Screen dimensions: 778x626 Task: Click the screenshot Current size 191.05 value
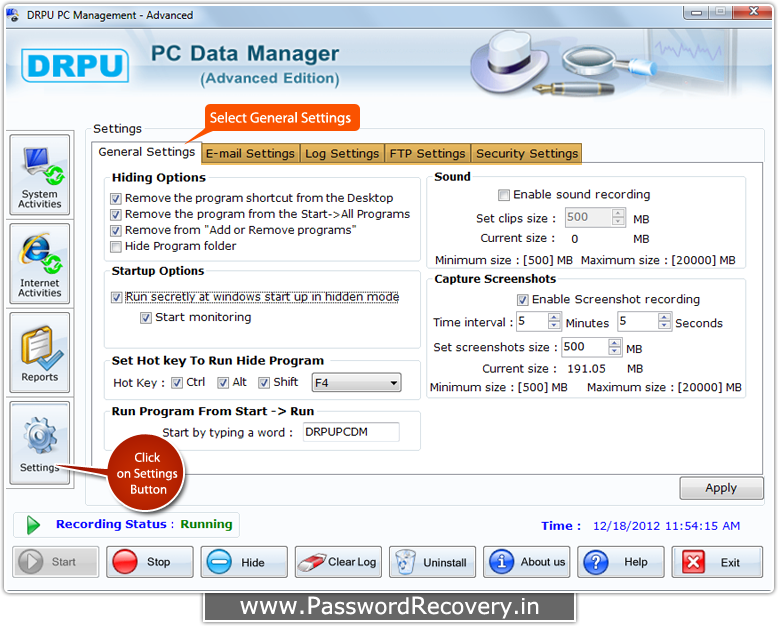[586, 369]
